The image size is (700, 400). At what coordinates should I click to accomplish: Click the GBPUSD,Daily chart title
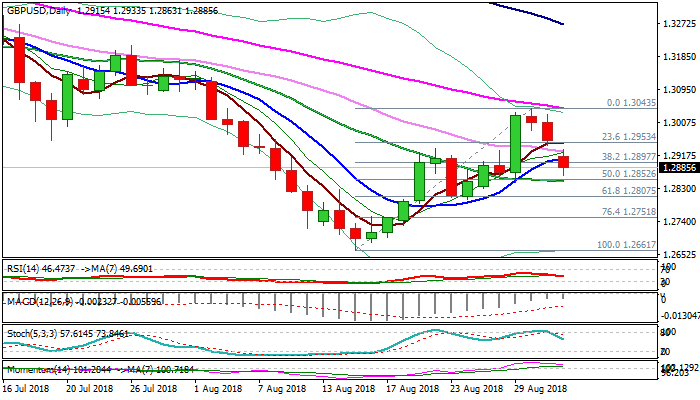38,8
